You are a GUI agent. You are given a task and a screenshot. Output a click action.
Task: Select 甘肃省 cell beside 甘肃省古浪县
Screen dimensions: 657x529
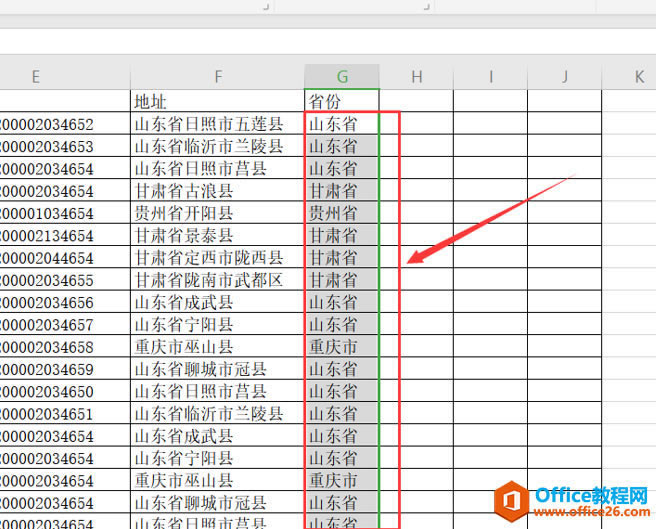click(x=342, y=191)
